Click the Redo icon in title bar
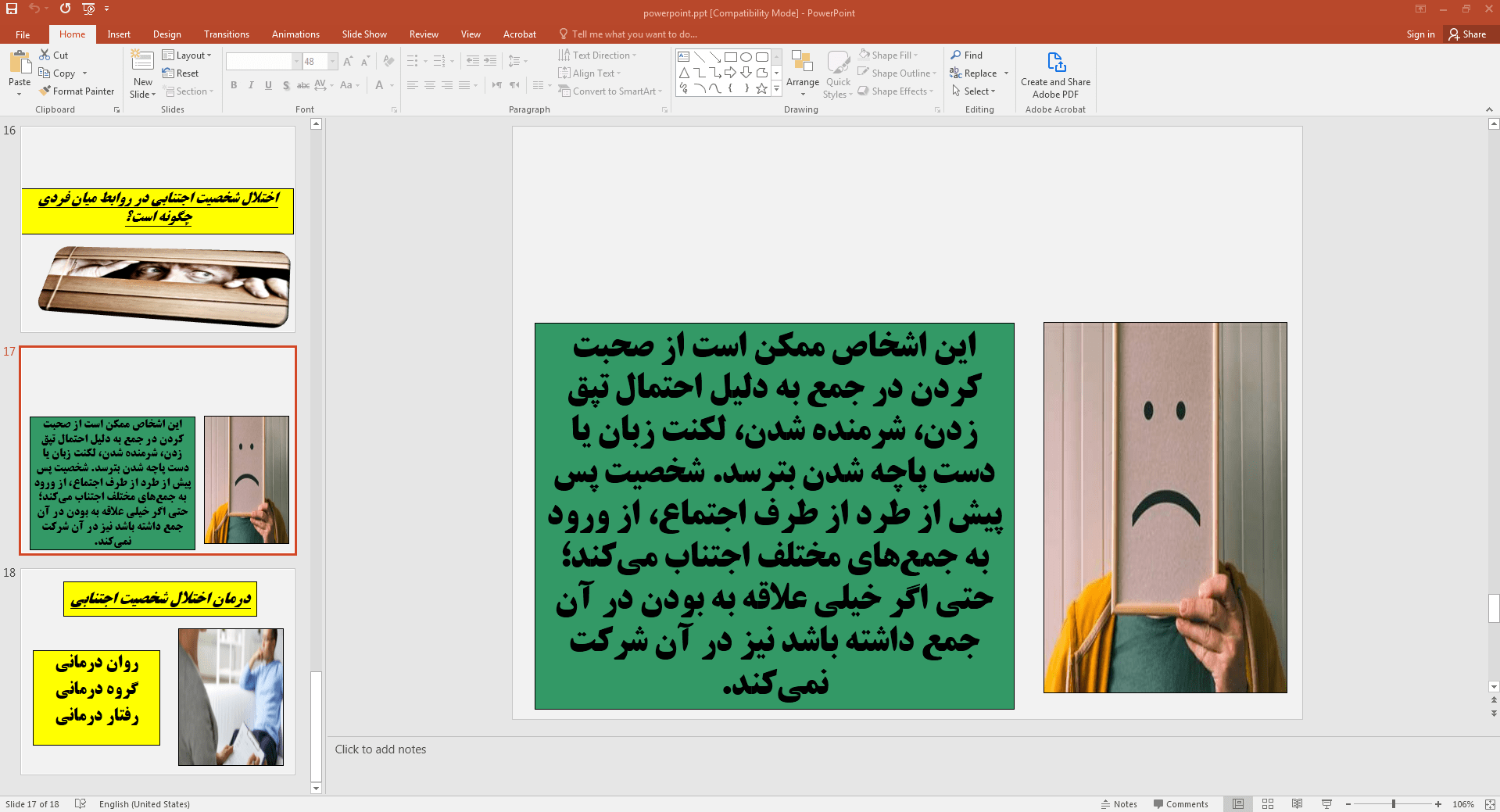Viewport: 1500px width, 812px height. 65,9
